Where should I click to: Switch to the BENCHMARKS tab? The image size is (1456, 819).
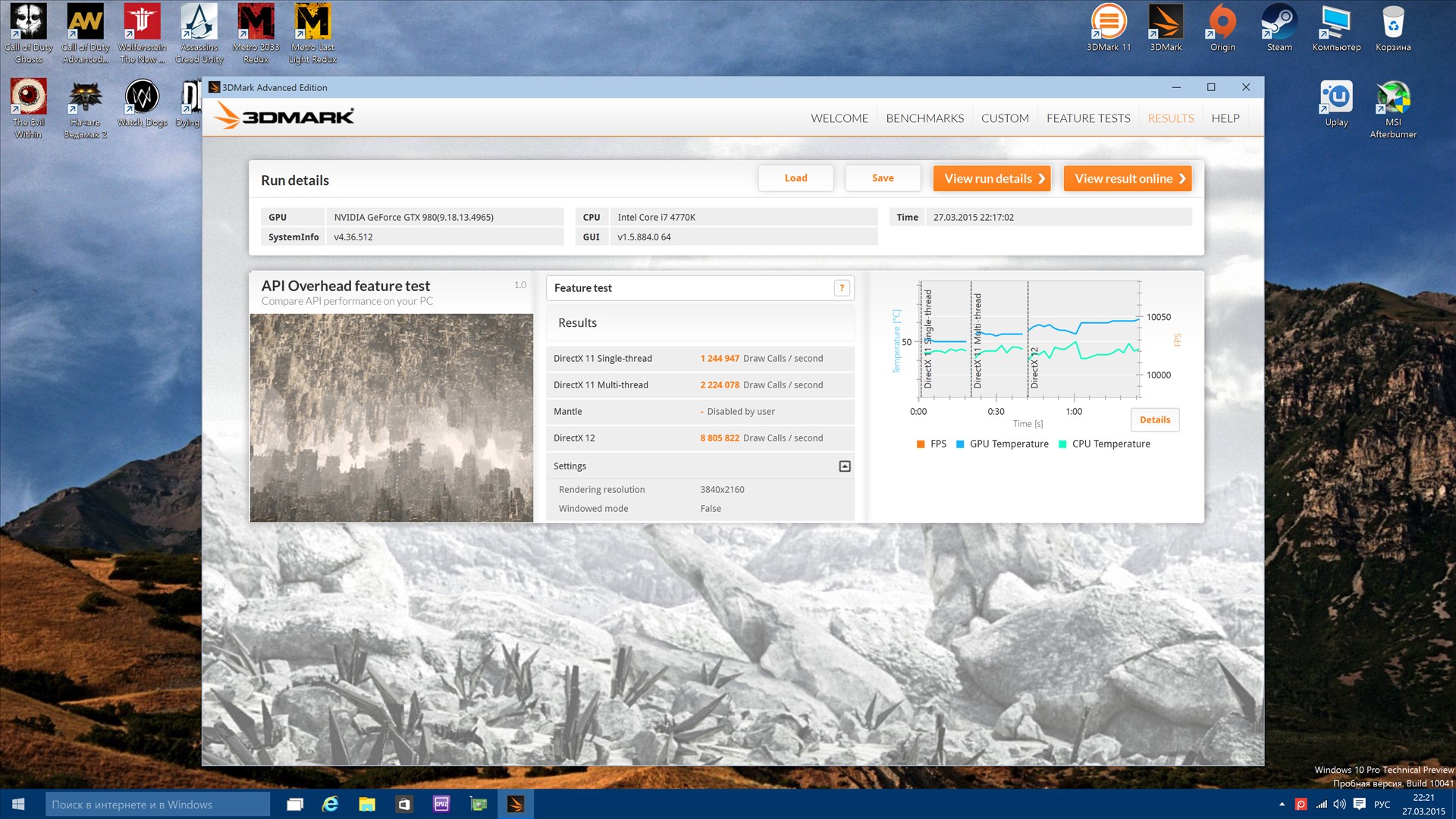pos(924,118)
